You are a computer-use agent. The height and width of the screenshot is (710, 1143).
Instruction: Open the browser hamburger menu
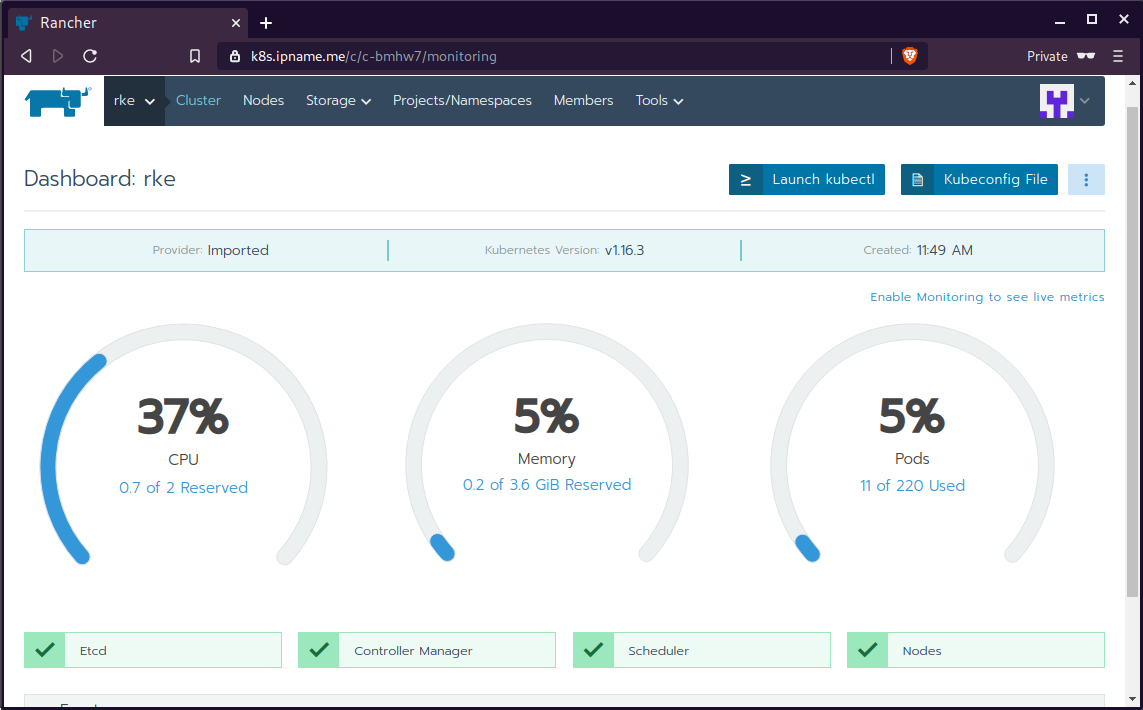click(x=1118, y=56)
